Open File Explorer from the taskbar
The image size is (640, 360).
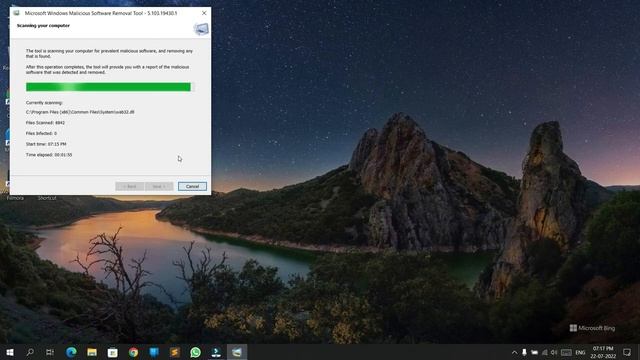92,352
